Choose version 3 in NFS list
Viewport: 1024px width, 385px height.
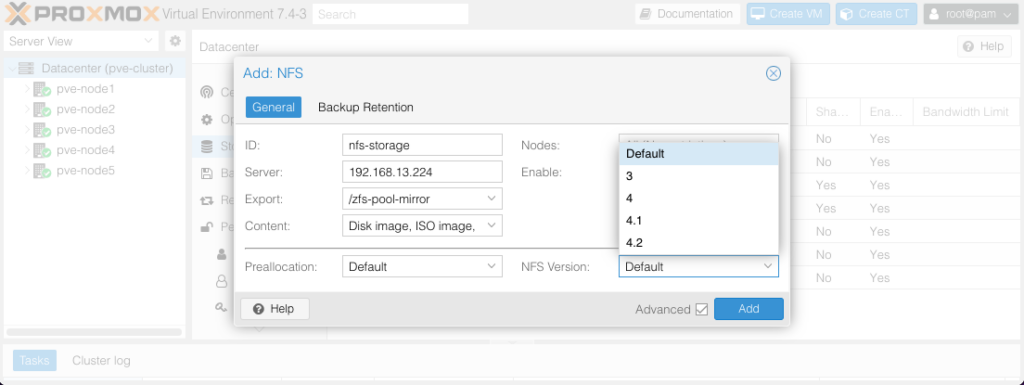[699, 176]
